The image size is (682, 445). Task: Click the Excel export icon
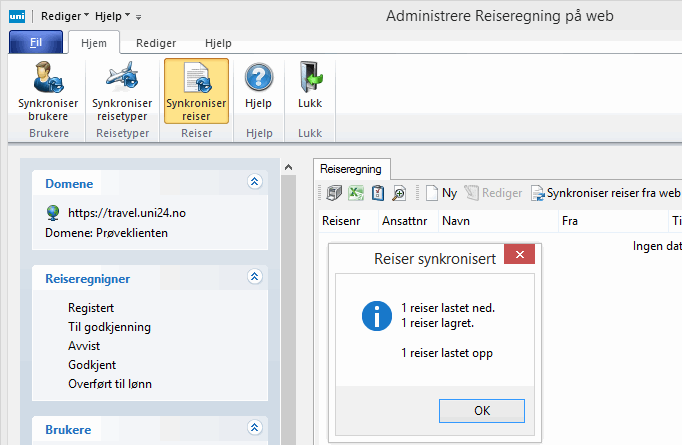coord(356,194)
